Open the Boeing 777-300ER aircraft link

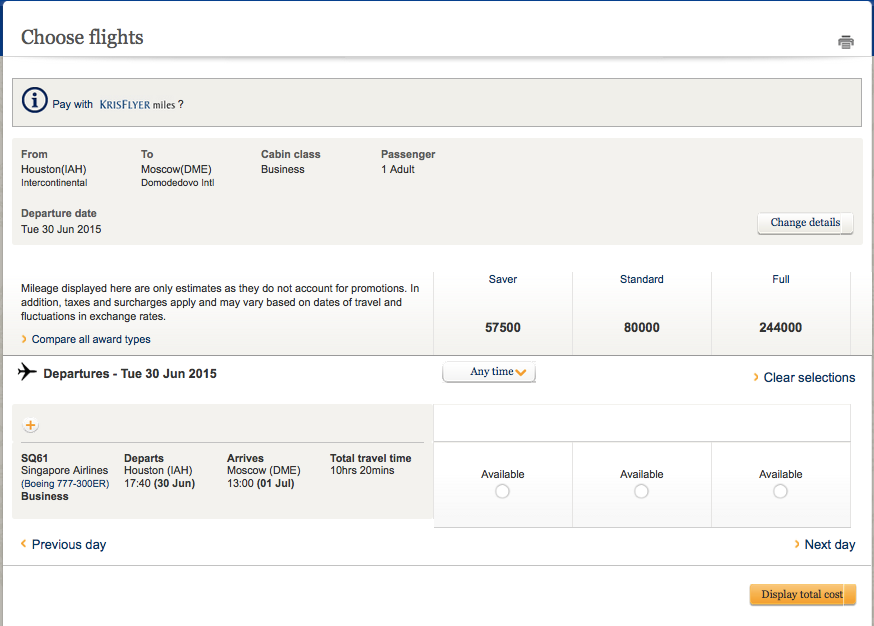click(65, 484)
